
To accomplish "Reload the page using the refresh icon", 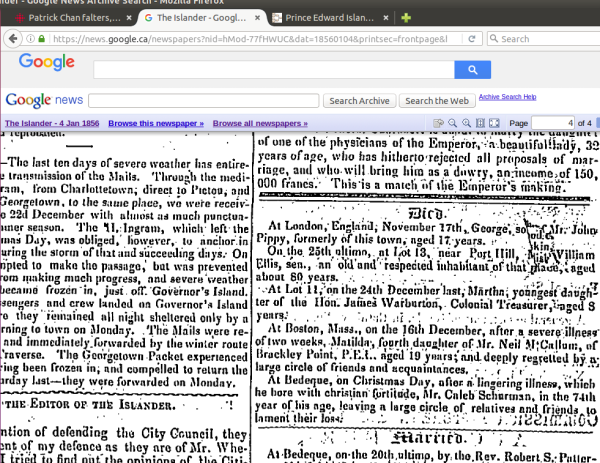I will (x=472, y=39).
